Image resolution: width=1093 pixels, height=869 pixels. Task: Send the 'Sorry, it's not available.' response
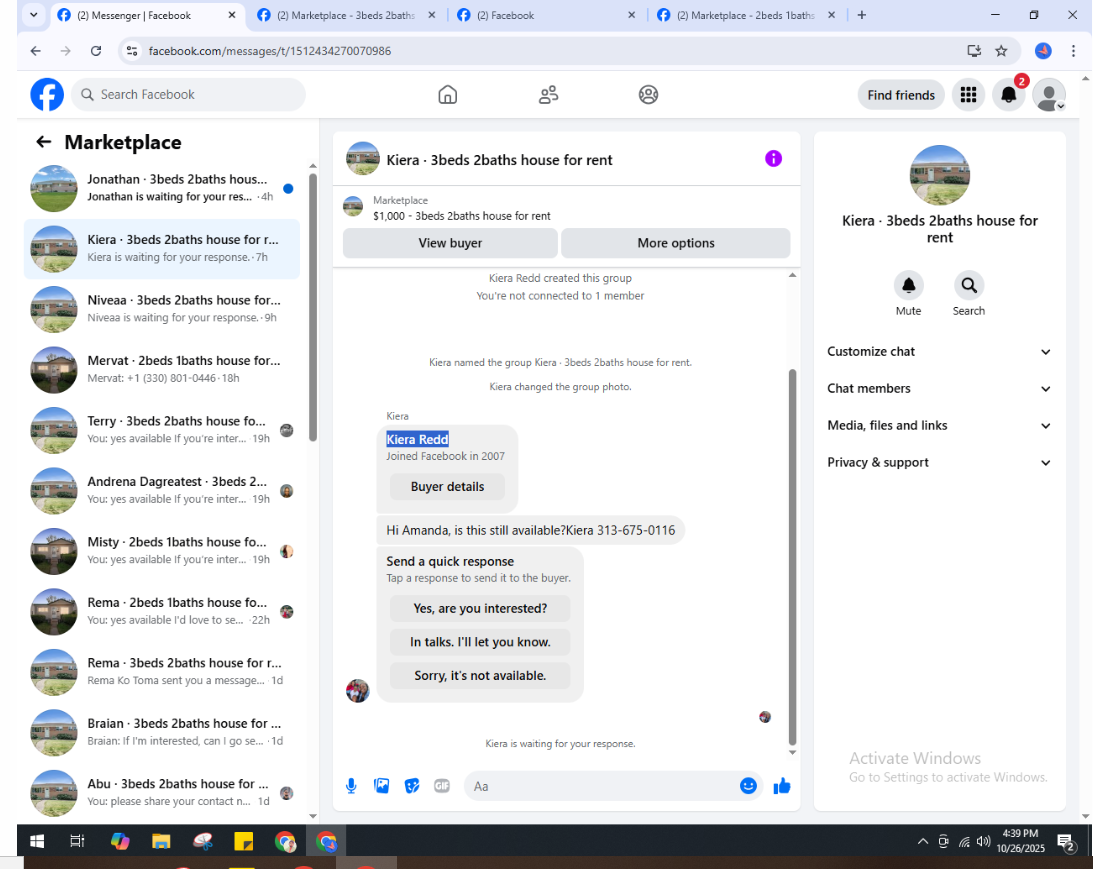(x=480, y=675)
